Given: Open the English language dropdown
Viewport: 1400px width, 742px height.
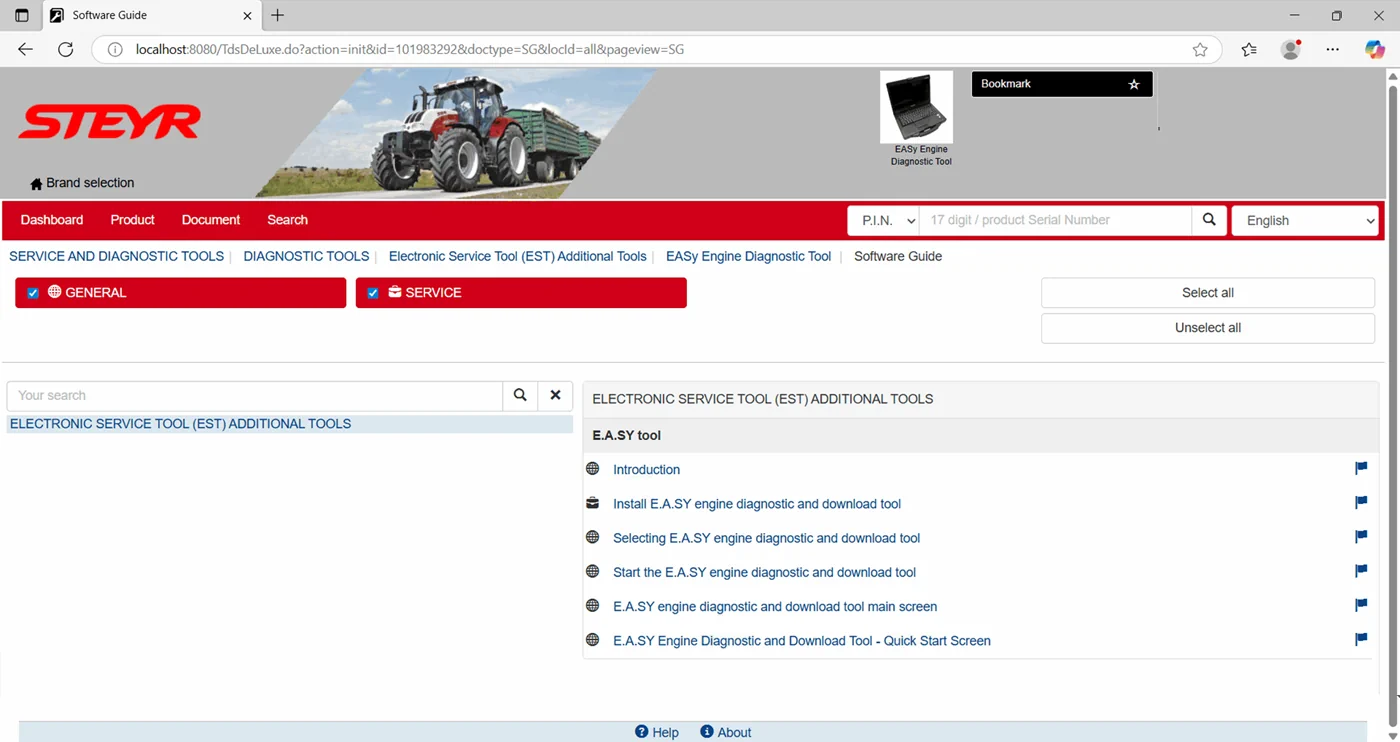Looking at the screenshot, I should pyautogui.click(x=1306, y=220).
